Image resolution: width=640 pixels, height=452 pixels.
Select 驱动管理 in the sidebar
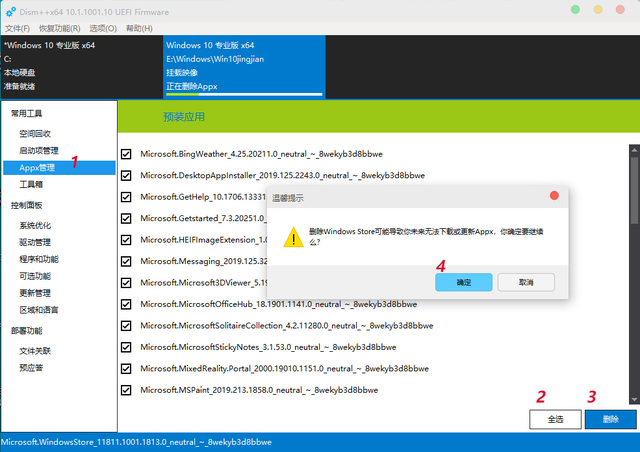[35, 243]
